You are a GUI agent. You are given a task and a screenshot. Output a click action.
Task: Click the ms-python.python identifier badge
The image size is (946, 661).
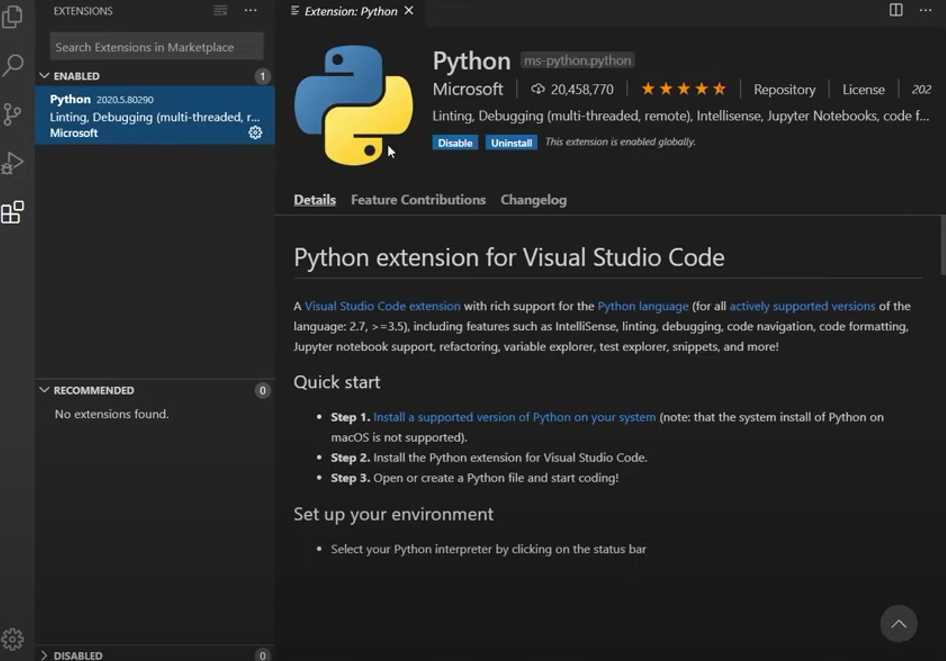(577, 60)
